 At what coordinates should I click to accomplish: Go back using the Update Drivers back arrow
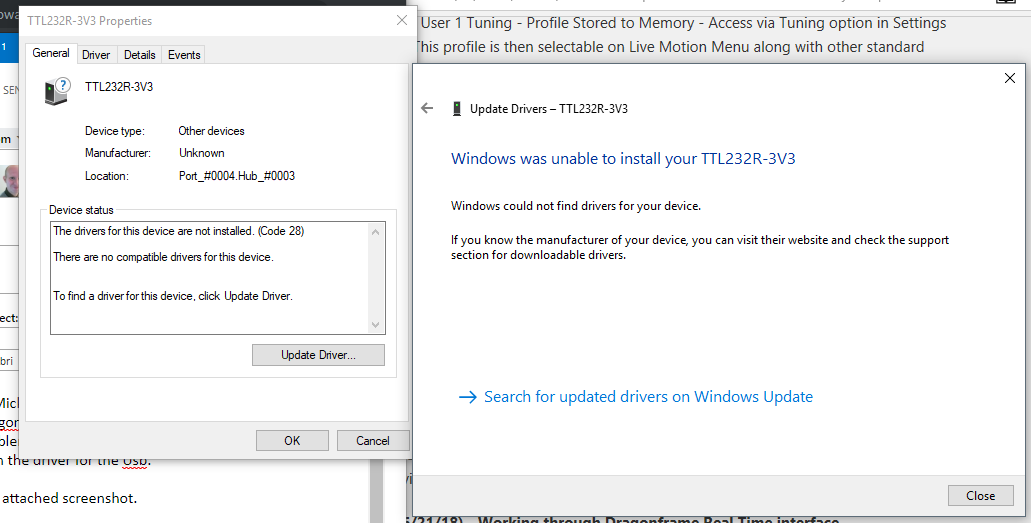click(428, 108)
